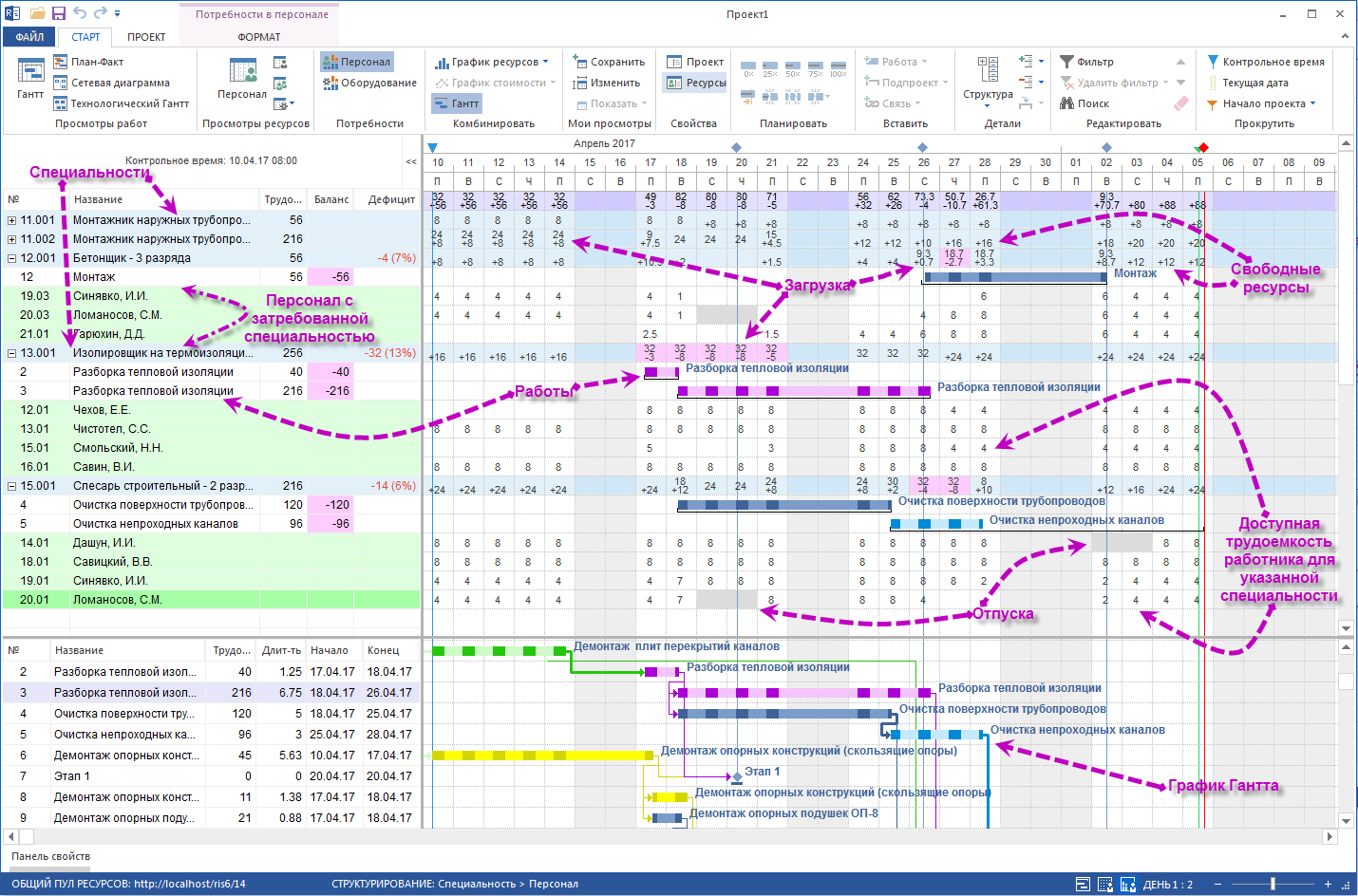1358x896 pixels.
Task: Expand row 11.002 Монтажник наружных трубопро...
Action: coord(12,239)
